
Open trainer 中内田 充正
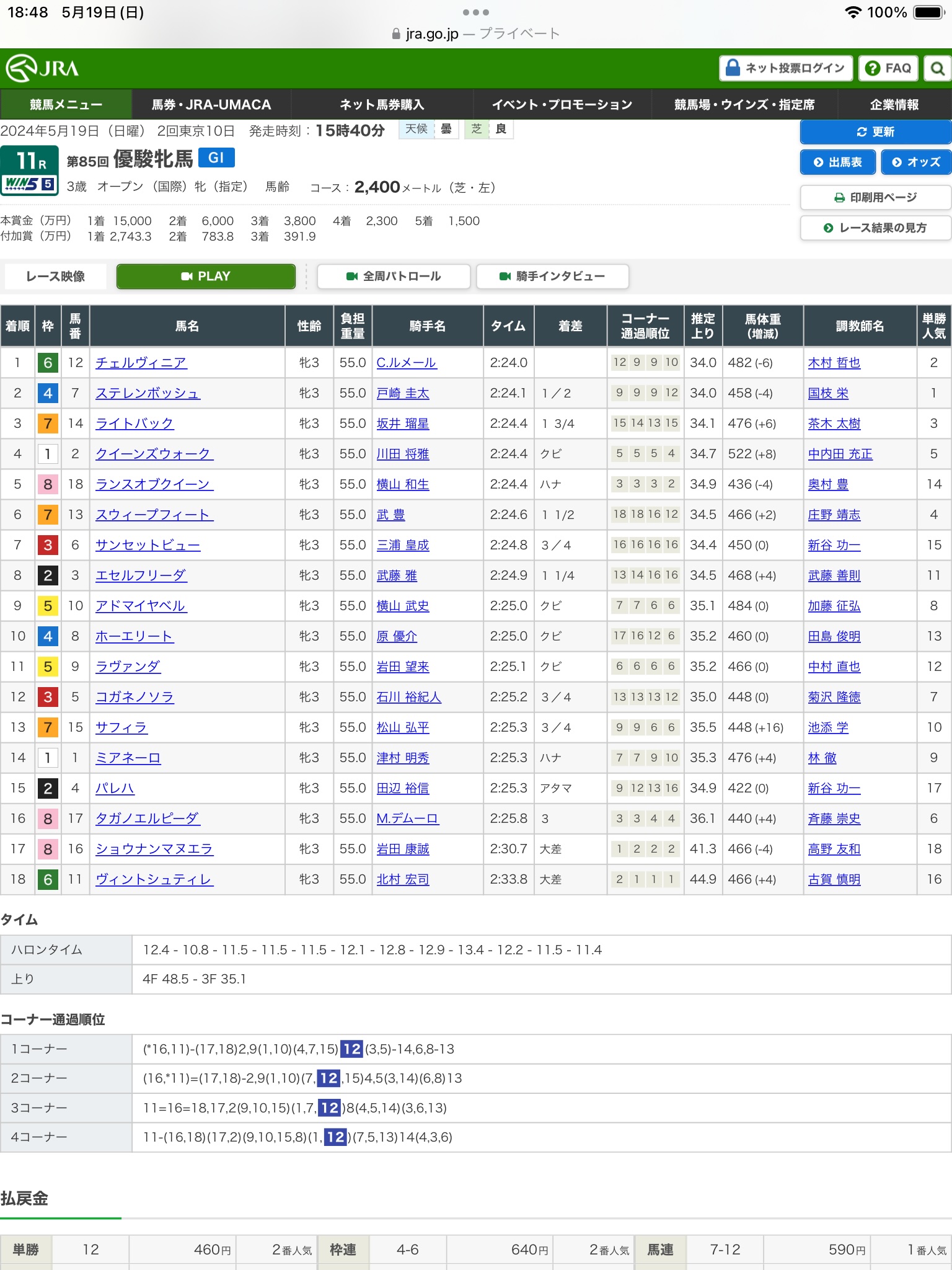pyautogui.click(x=840, y=454)
